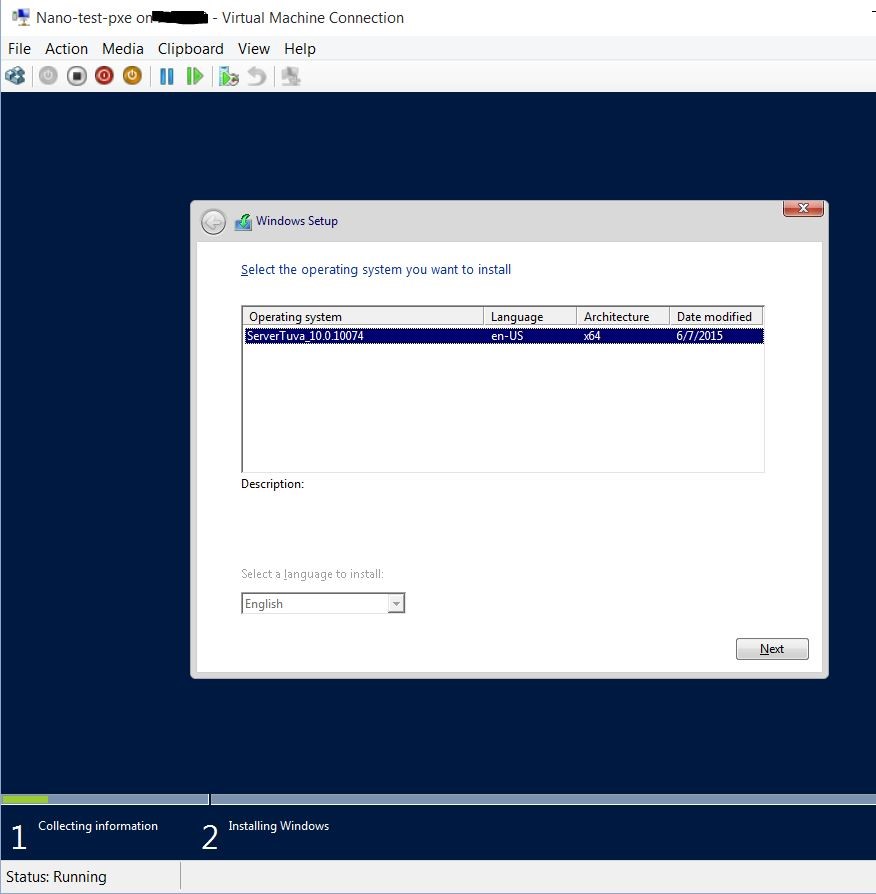Click the Architecture column header

pyautogui.click(x=623, y=316)
